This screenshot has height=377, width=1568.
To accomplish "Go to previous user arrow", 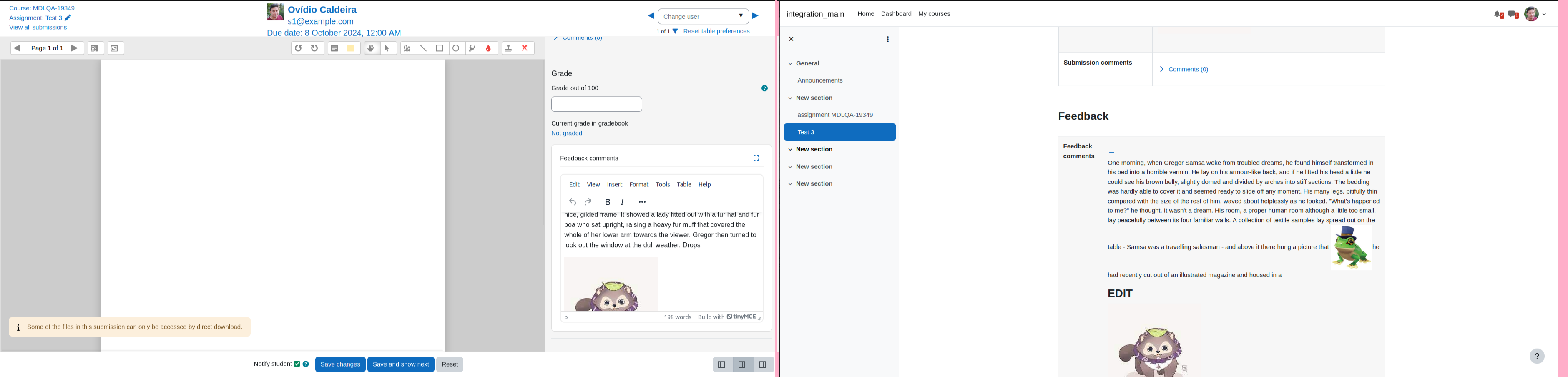I will click(651, 16).
